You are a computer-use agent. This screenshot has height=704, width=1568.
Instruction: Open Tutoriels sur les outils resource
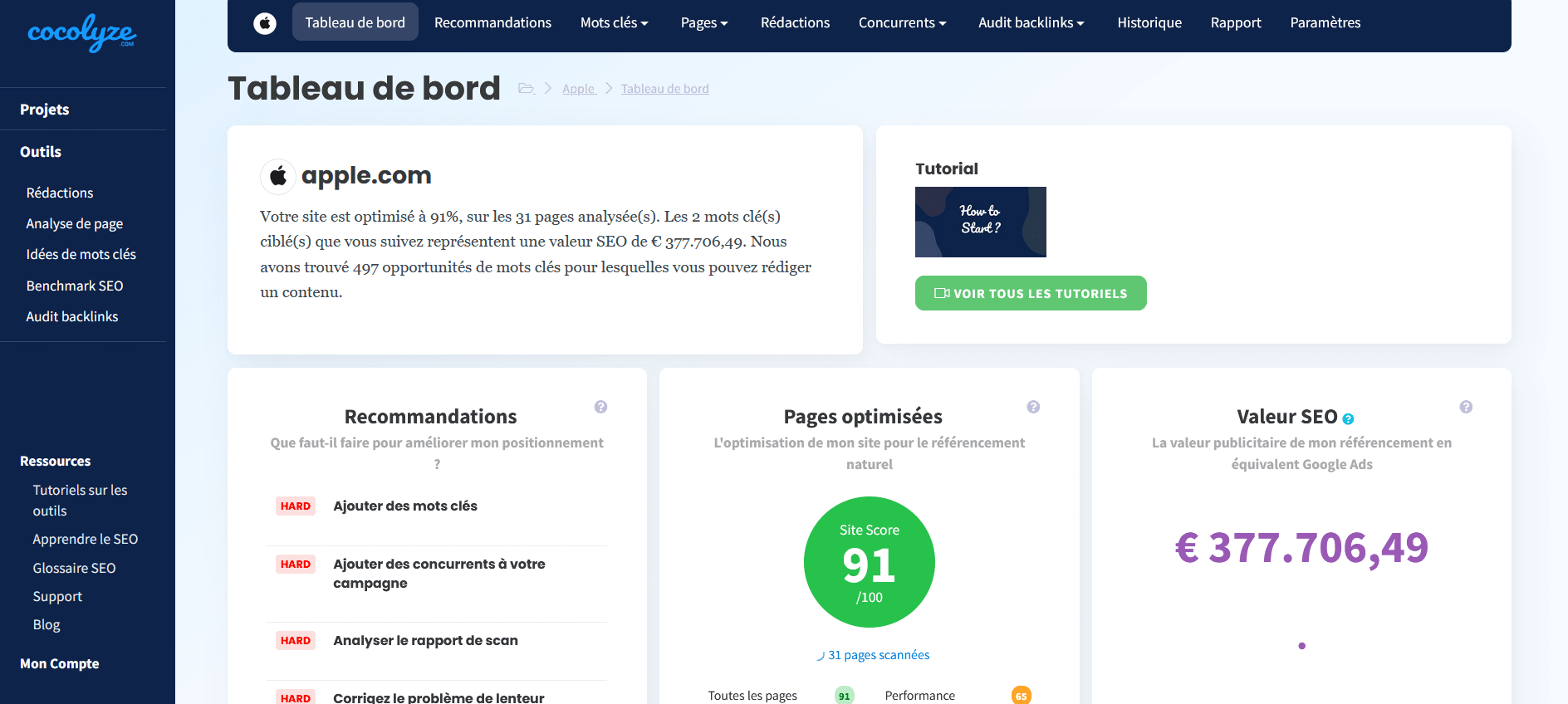click(81, 501)
